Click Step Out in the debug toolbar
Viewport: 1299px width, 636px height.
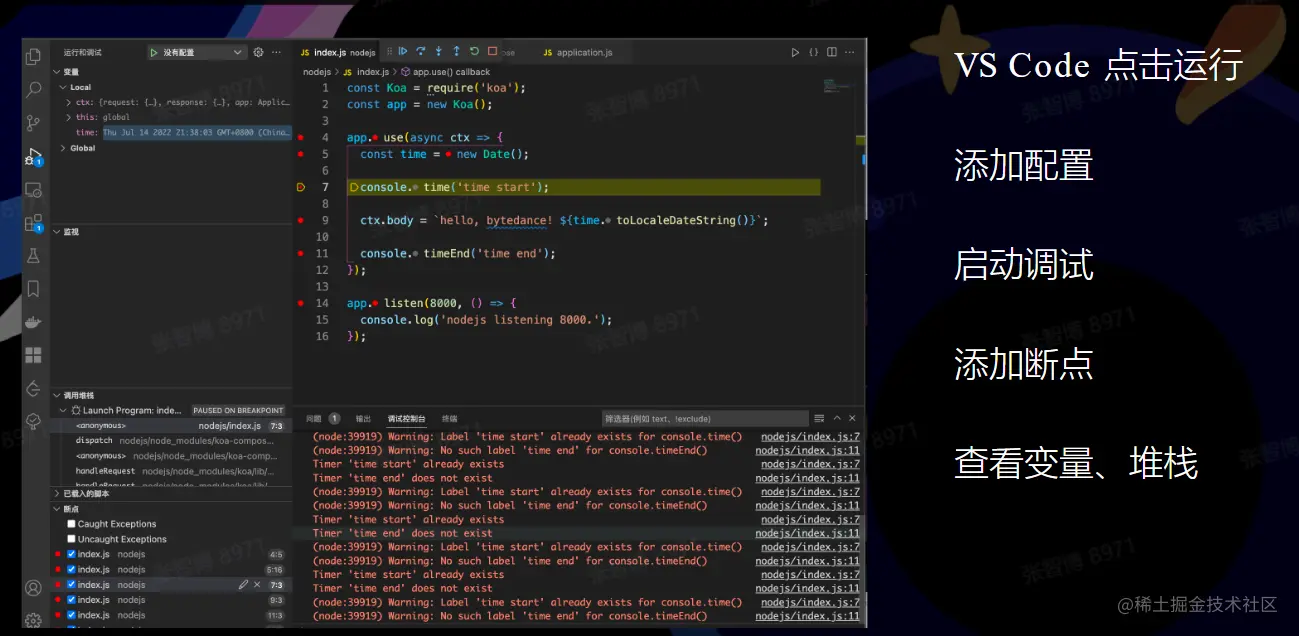click(457, 51)
